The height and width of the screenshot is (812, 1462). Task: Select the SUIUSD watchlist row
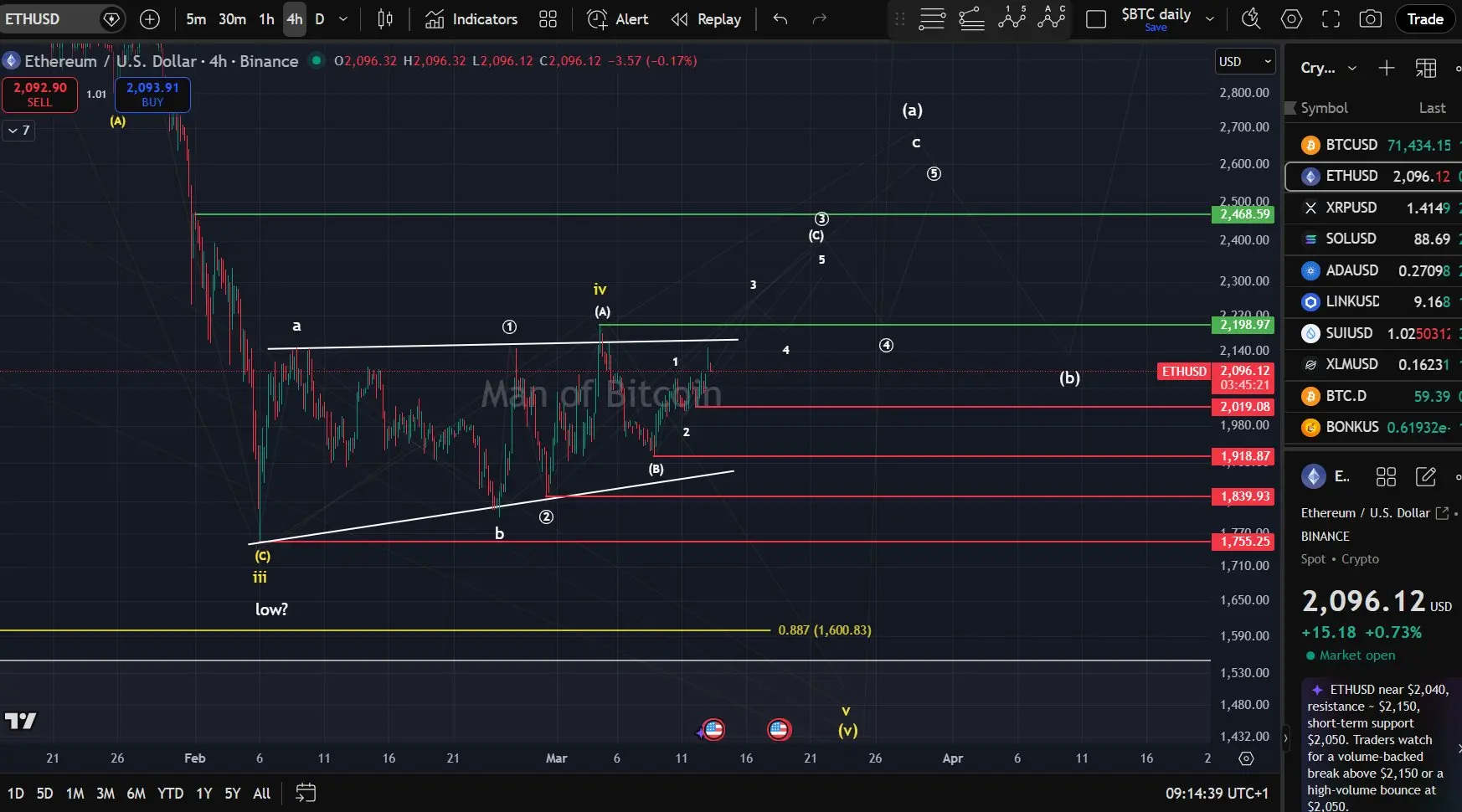point(1374,333)
